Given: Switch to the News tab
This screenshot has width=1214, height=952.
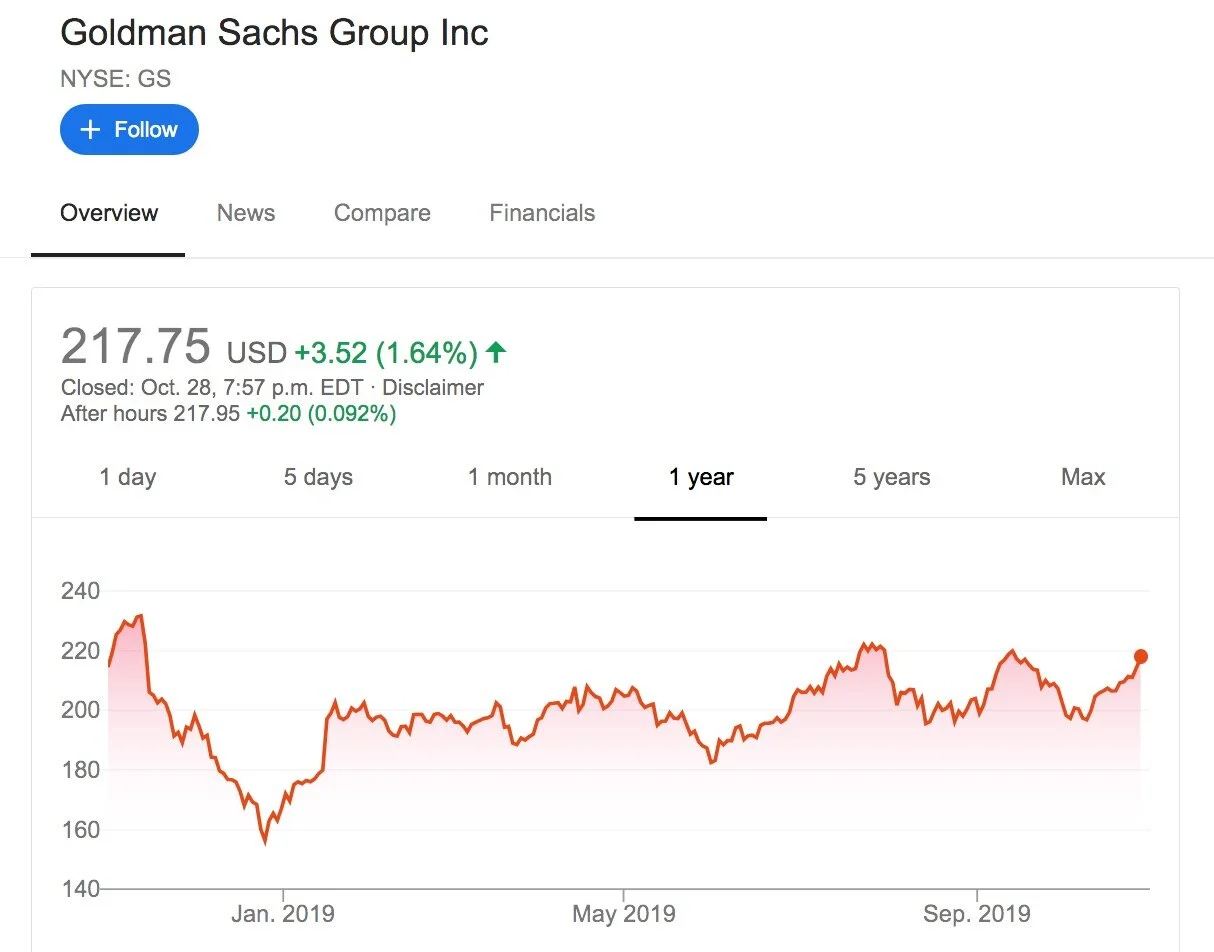Looking at the screenshot, I should coord(246,213).
